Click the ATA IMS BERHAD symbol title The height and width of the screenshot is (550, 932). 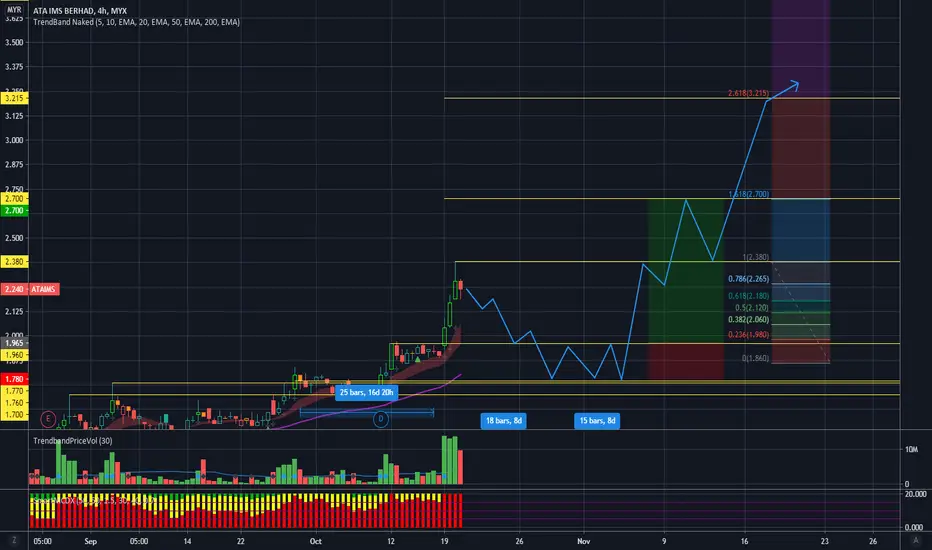point(80,11)
